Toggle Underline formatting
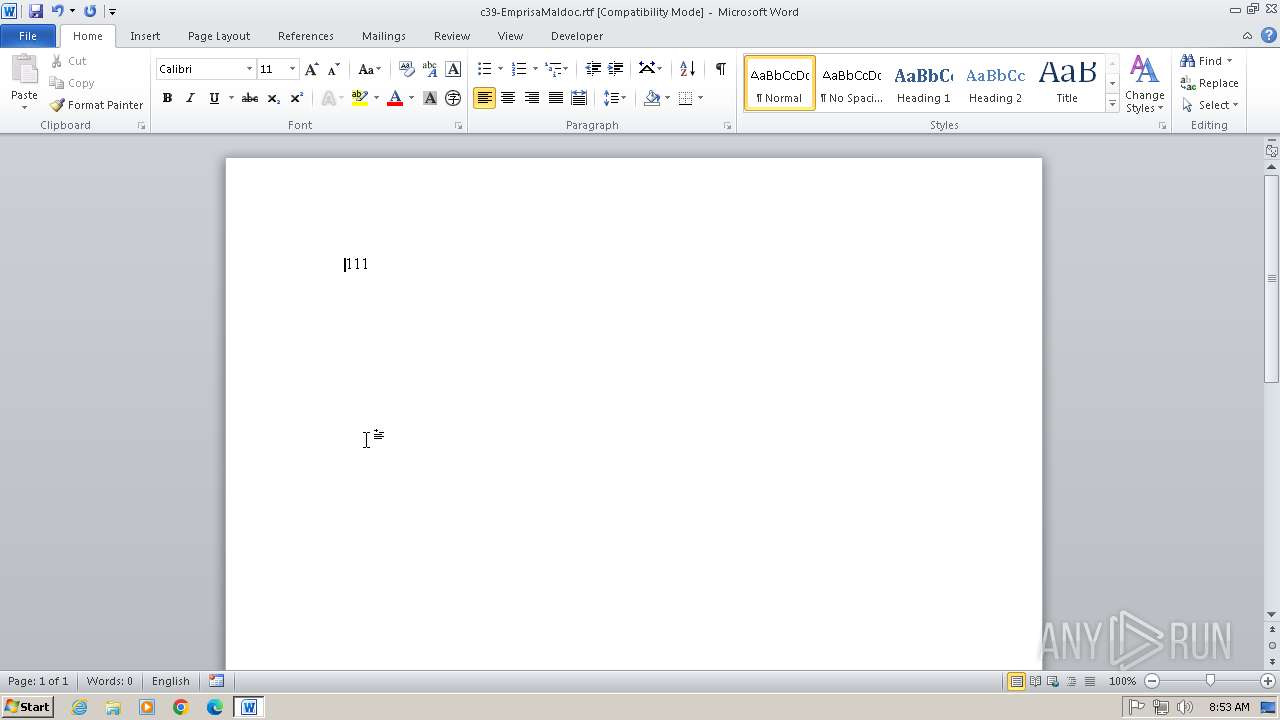The height and width of the screenshot is (720, 1280). [x=213, y=98]
